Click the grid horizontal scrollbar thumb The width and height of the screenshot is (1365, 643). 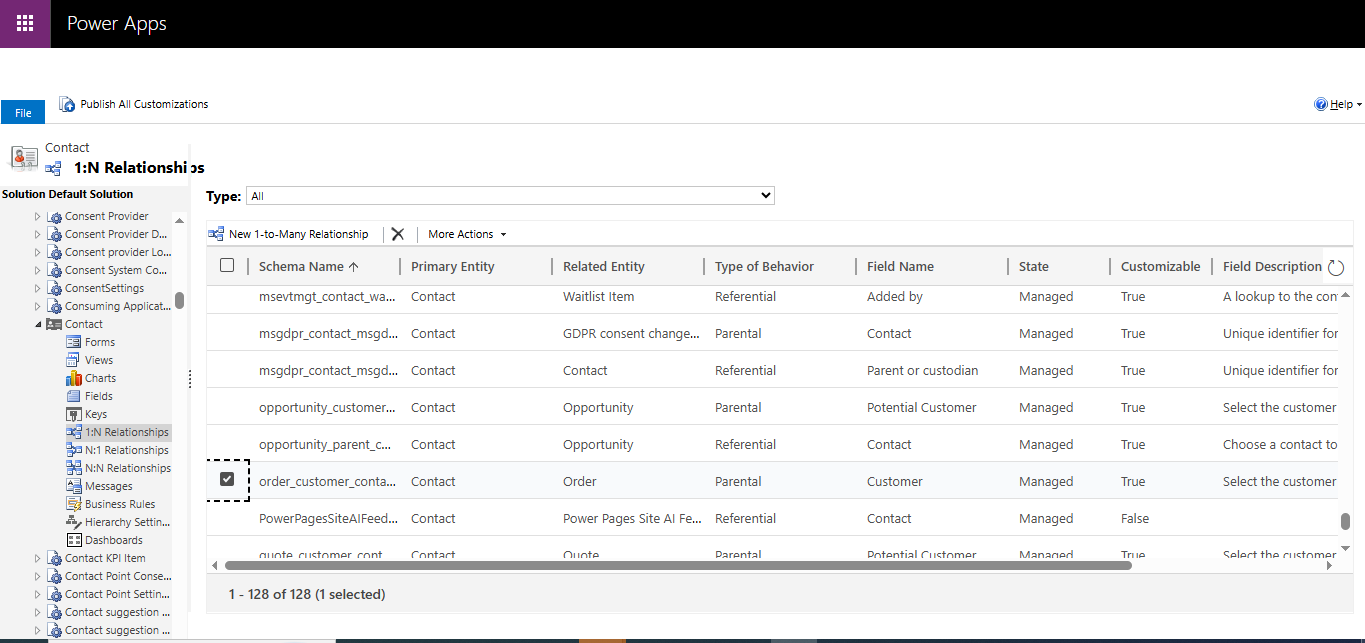pyautogui.click(x=678, y=565)
